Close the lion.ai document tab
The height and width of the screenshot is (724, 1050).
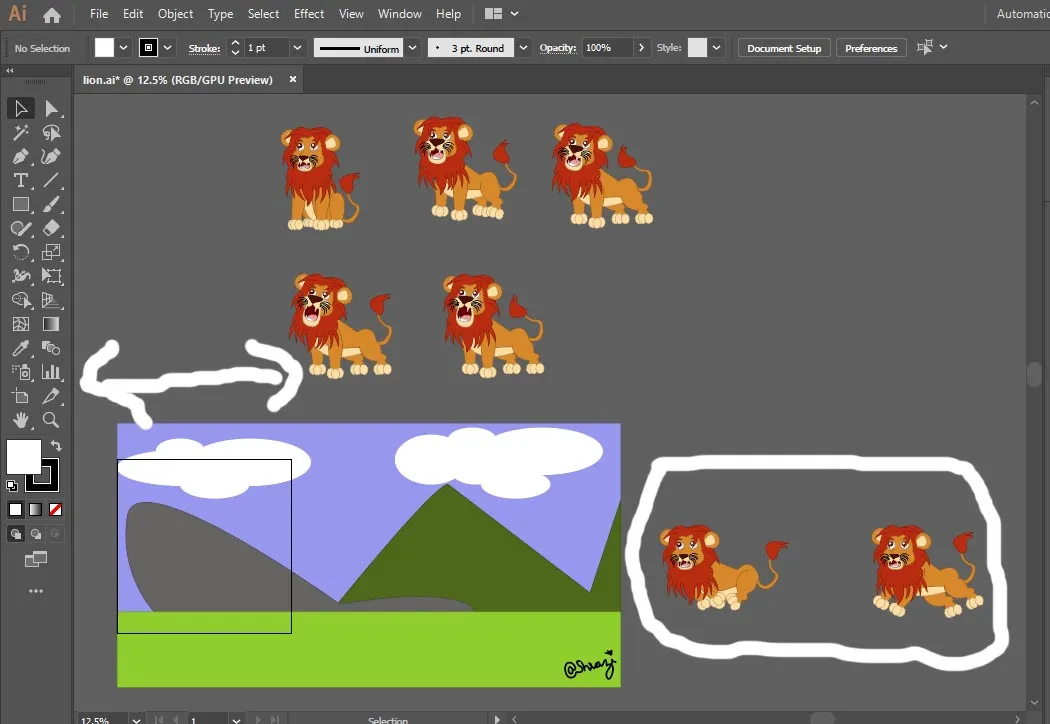[293, 79]
